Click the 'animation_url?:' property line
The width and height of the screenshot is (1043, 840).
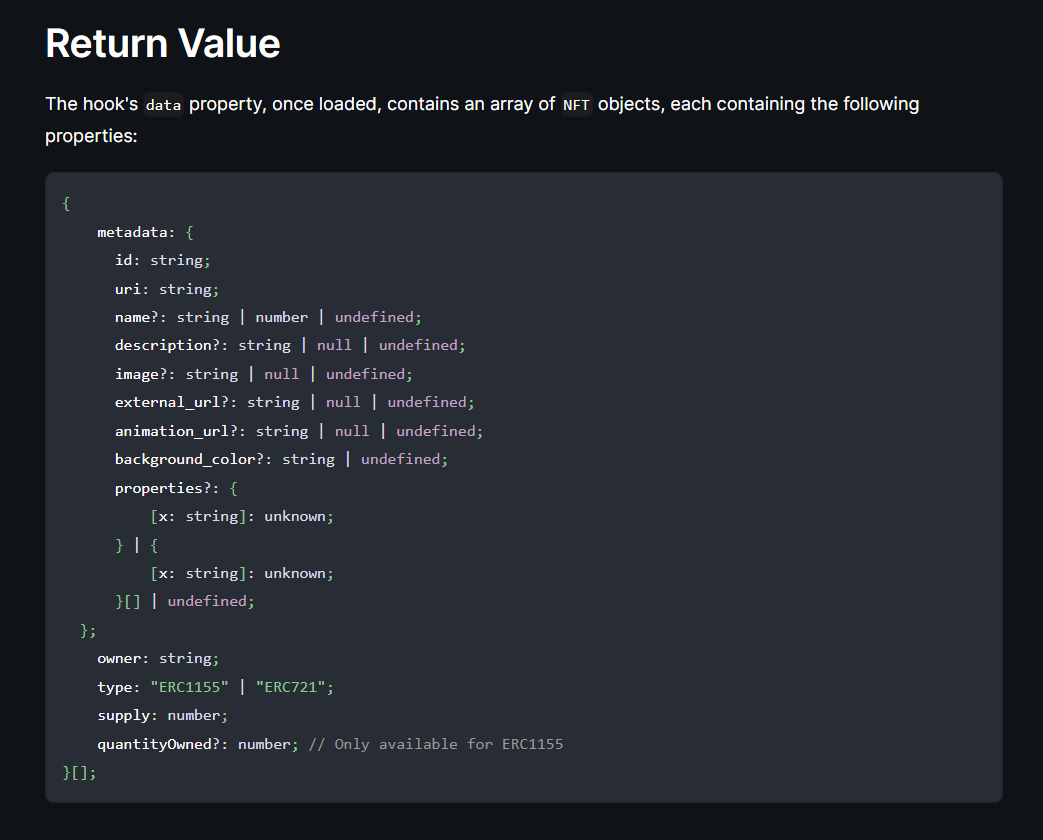click(299, 431)
